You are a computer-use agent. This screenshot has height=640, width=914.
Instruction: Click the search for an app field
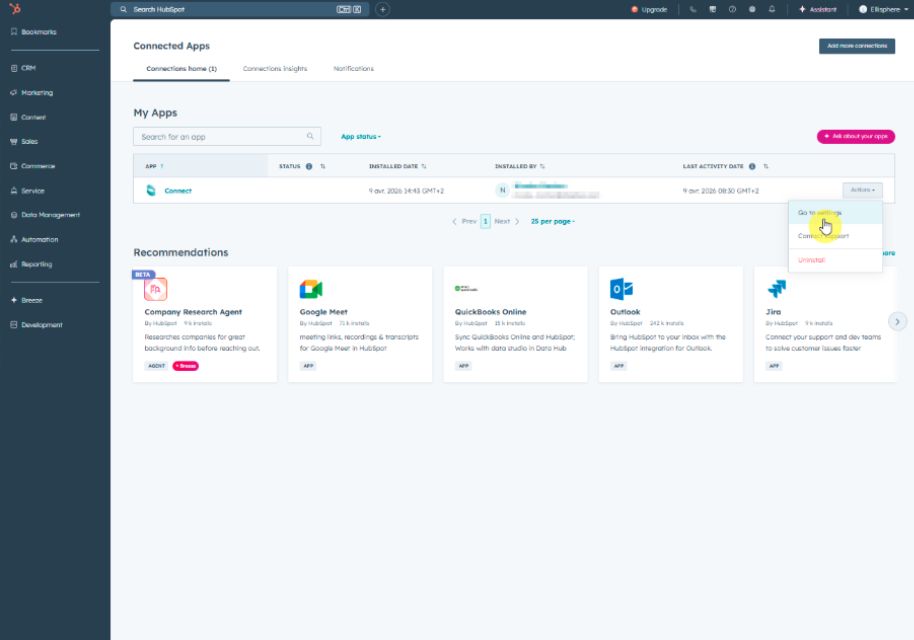pos(220,136)
